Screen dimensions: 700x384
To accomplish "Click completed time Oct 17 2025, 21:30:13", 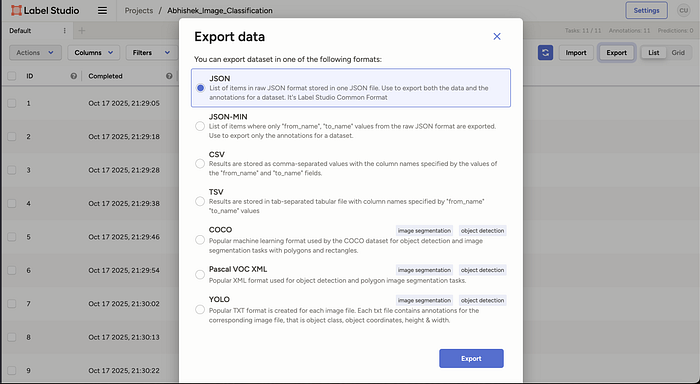I will [124, 337].
